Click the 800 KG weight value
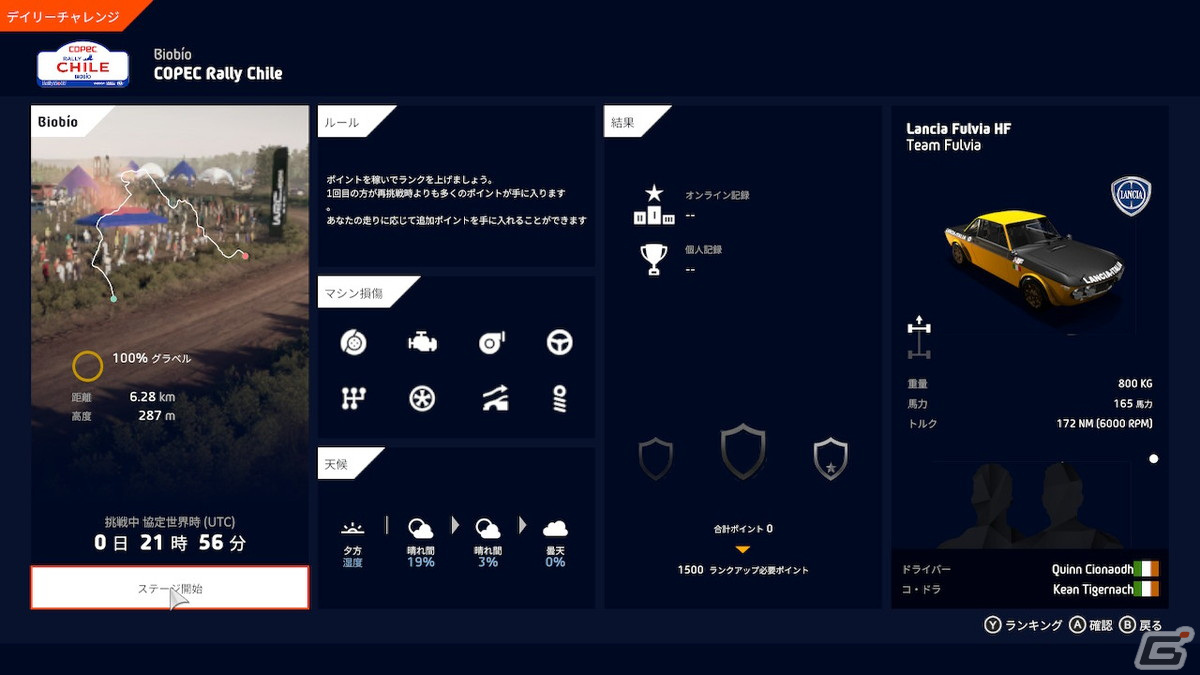 tap(1135, 384)
